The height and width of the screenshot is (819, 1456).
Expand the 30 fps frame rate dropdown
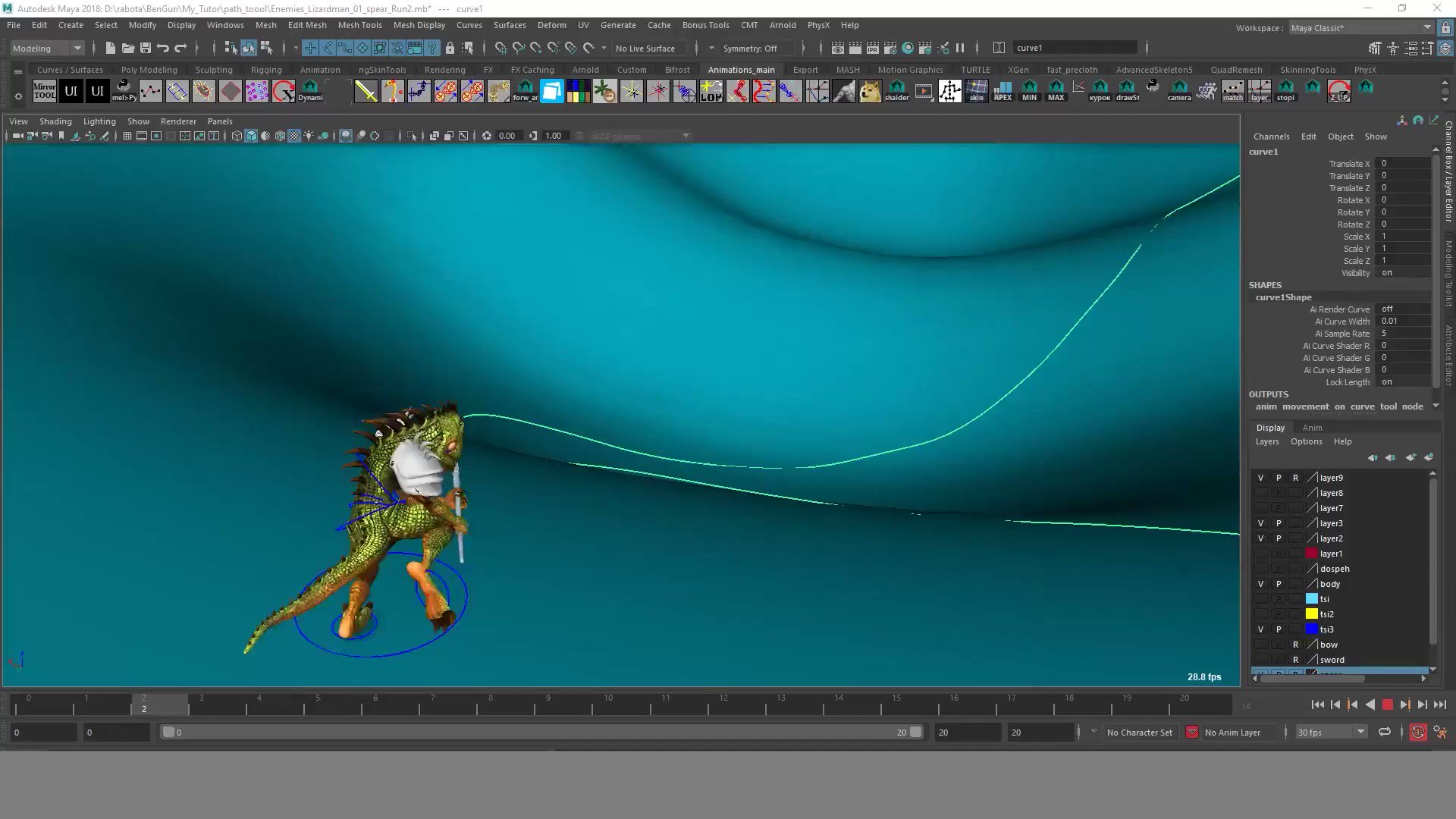tap(1331, 732)
